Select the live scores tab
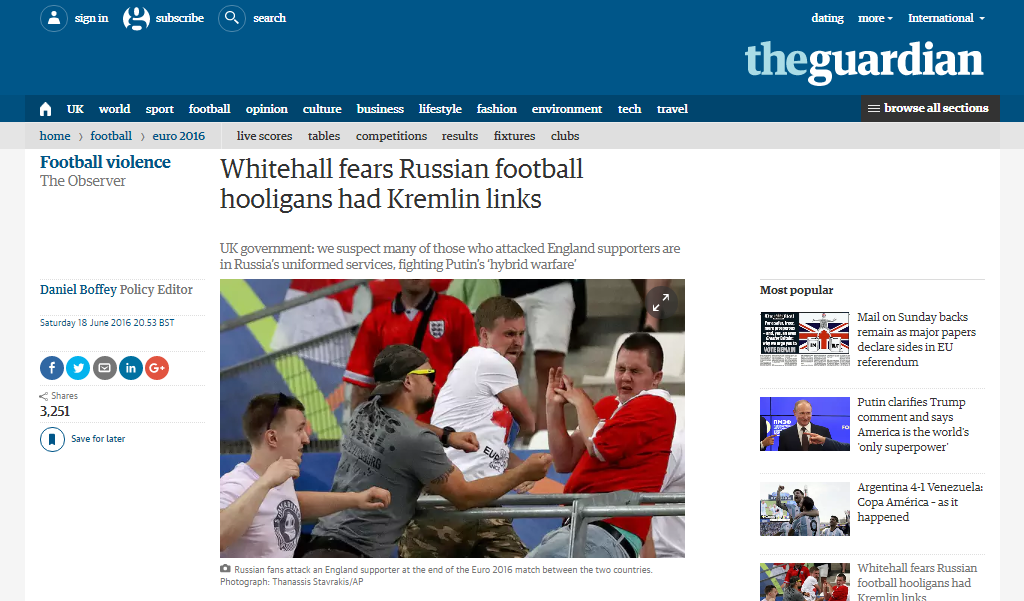1024x601 pixels. 264,136
